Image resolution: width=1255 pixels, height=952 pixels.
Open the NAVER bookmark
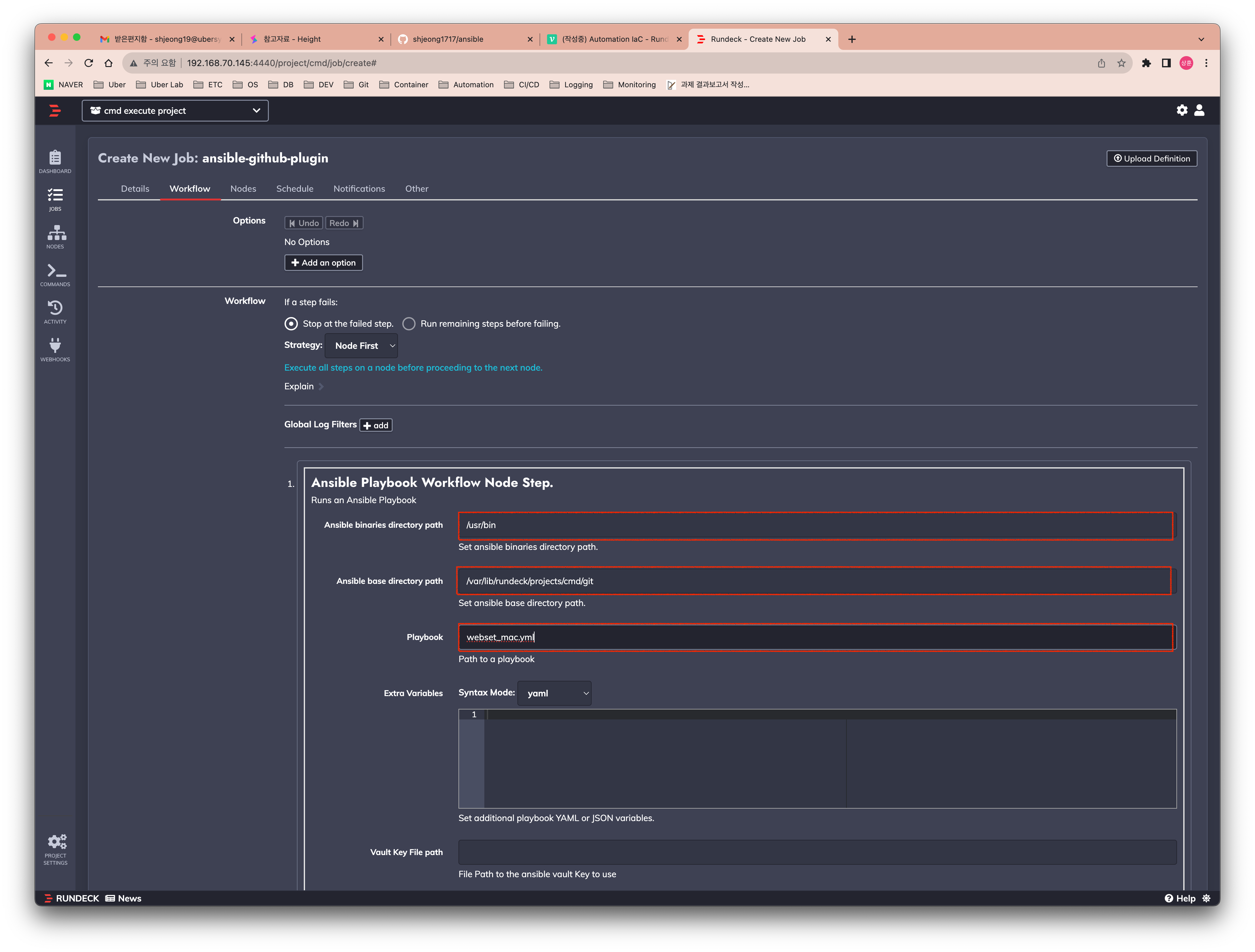coord(64,84)
